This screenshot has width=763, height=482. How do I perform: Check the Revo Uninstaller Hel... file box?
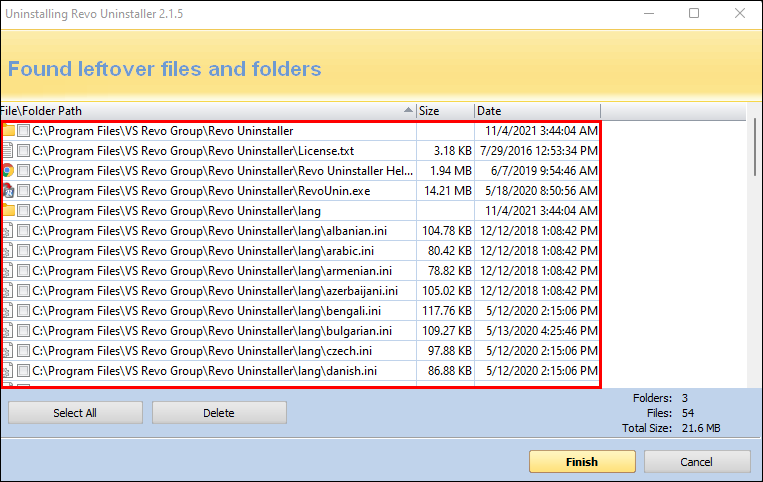(x=23, y=170)
